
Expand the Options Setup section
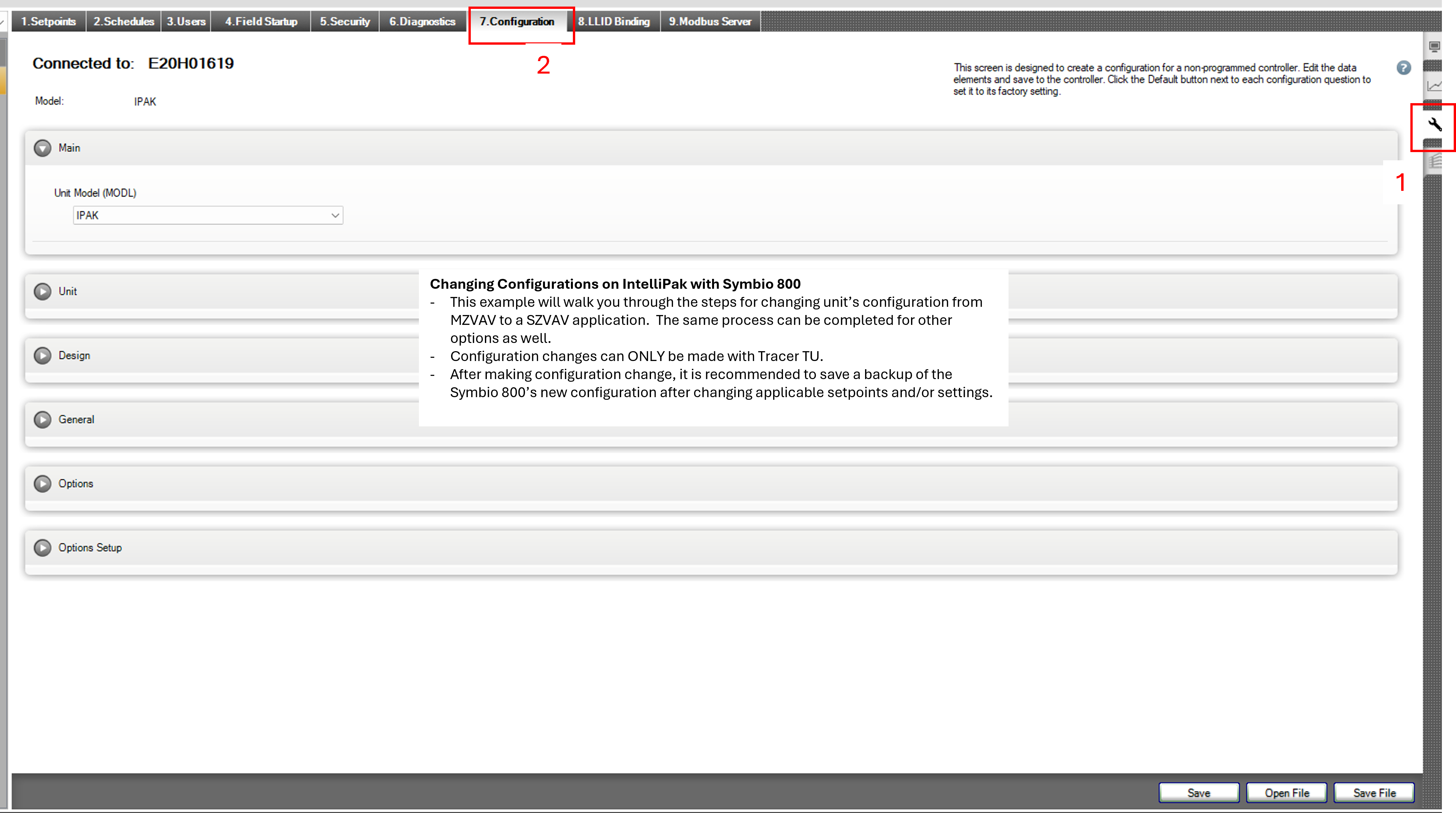42,548
